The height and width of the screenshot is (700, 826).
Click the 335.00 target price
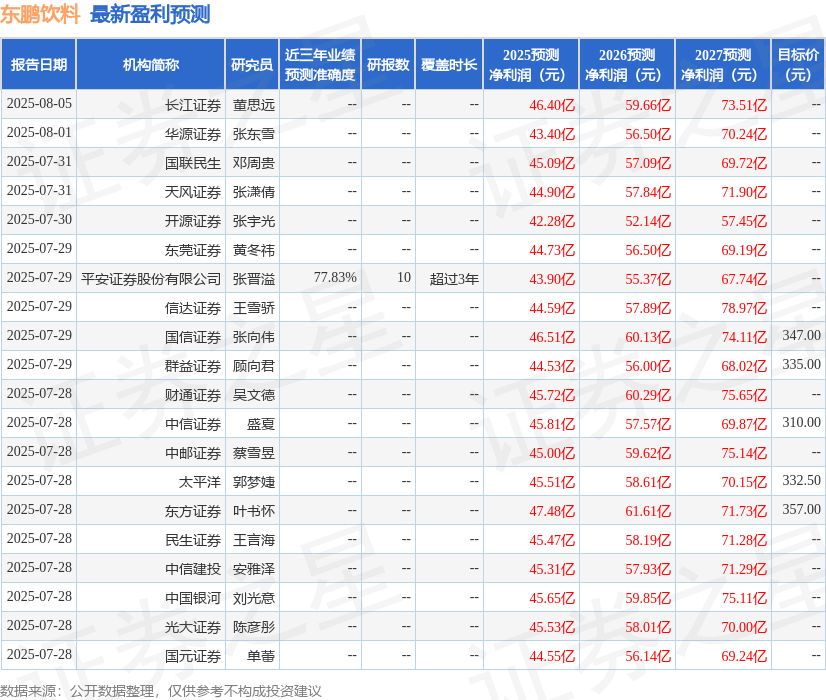pyautogui.click(x=801, y=364)
